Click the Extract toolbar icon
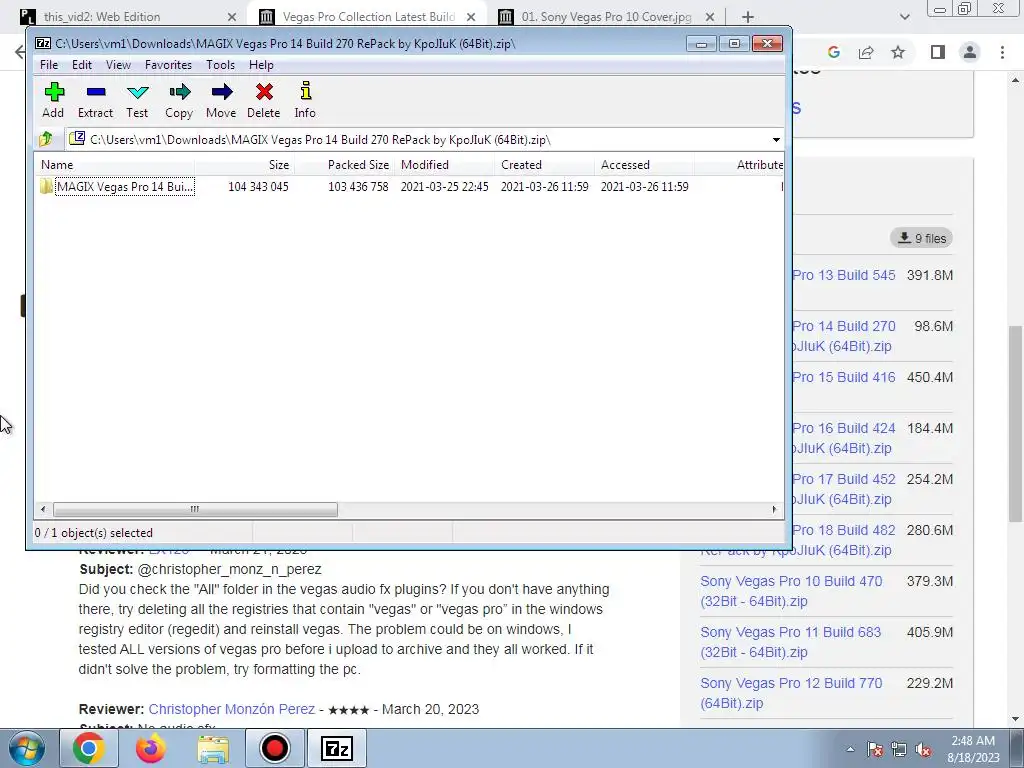 click(x=95, y=100)
